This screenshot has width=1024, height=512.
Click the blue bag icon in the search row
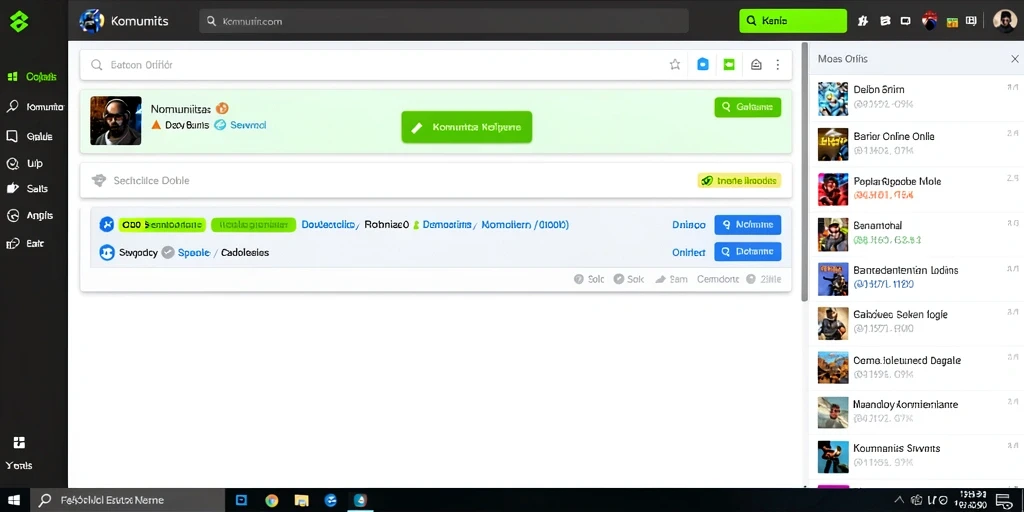point(703,65)
